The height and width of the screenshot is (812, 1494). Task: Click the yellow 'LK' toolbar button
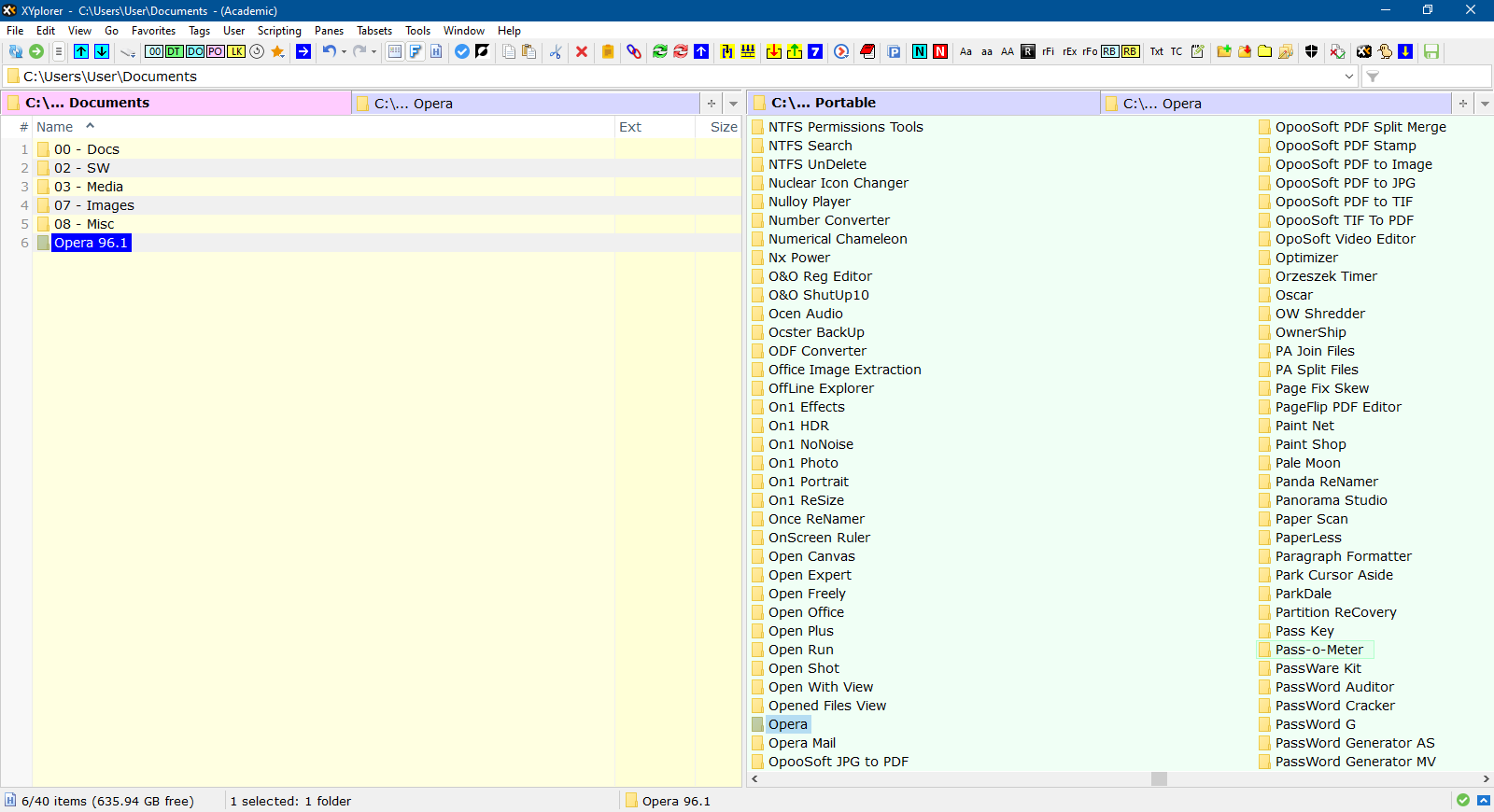click(x=236, y=51)
